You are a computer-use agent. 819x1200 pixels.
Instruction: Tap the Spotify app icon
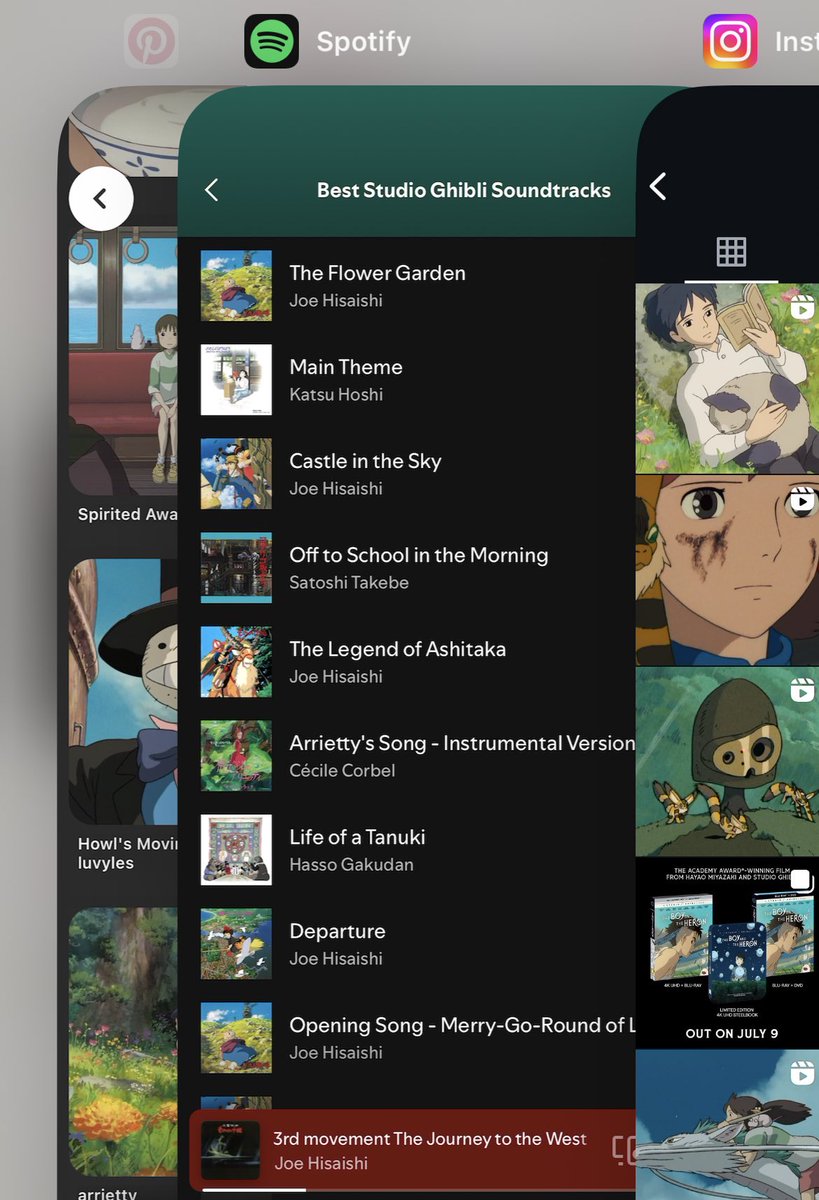pyautogui.click(x=271, y=41)
